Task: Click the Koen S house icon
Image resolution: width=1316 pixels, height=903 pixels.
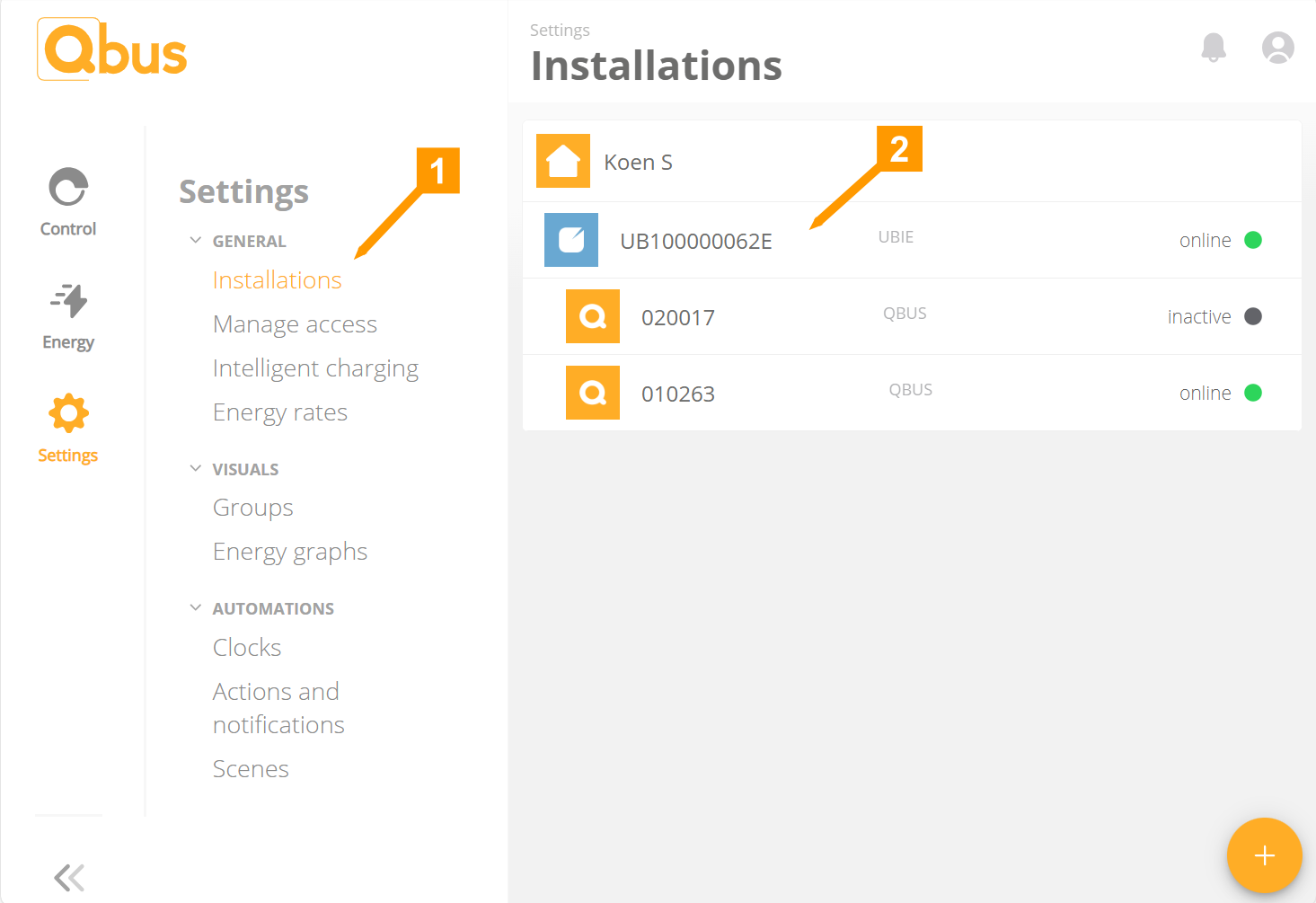Action: click(563, 161)
